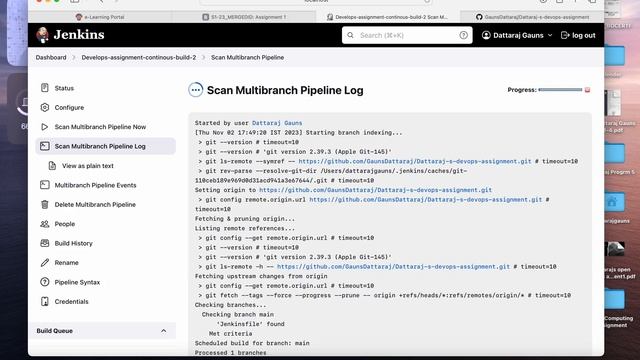This screenshot has width=640, height=360.
Task: Click the in-progress ellipsis status icon
Action: (196, 90)
